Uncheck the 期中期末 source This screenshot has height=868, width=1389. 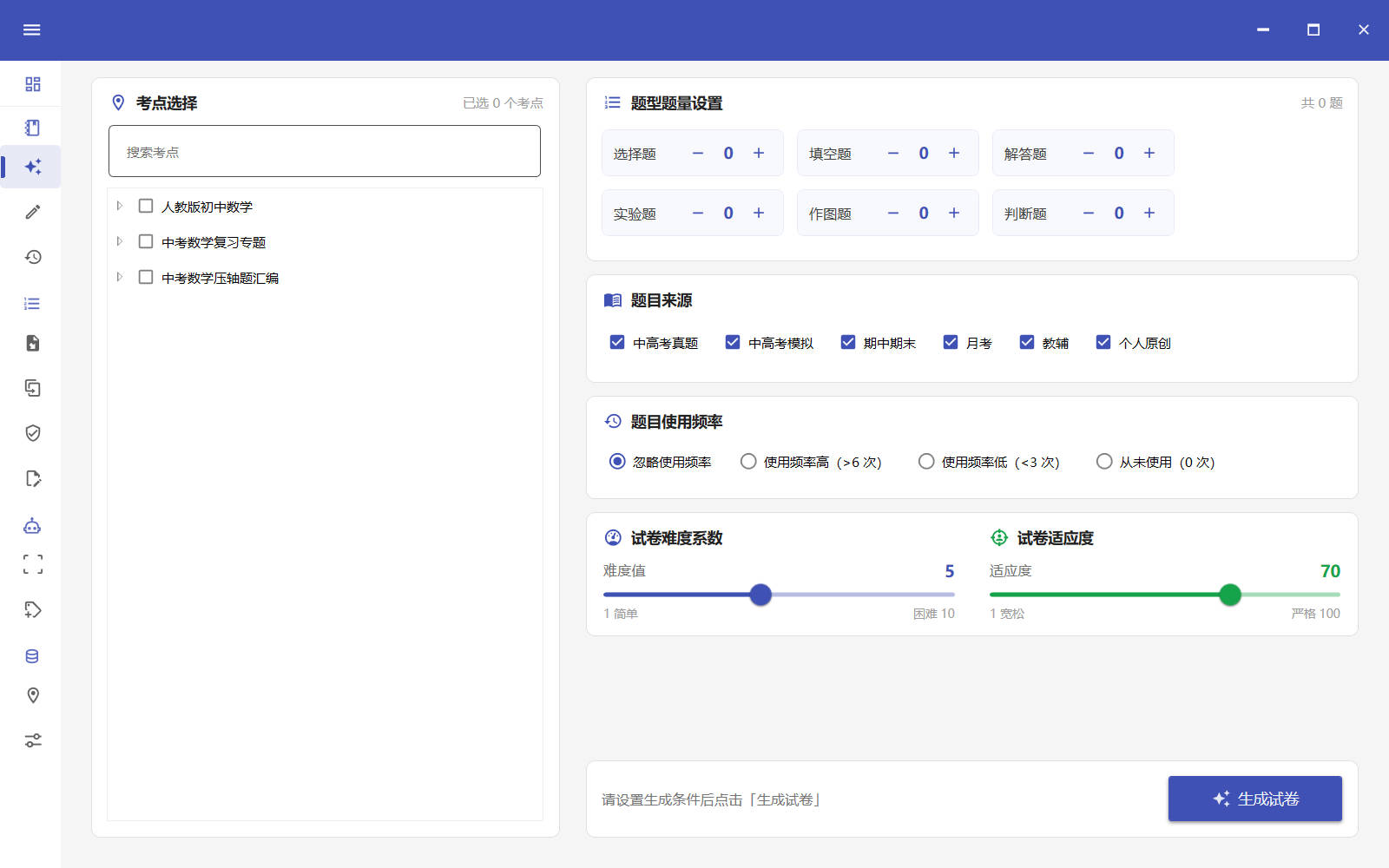[848, 342]
